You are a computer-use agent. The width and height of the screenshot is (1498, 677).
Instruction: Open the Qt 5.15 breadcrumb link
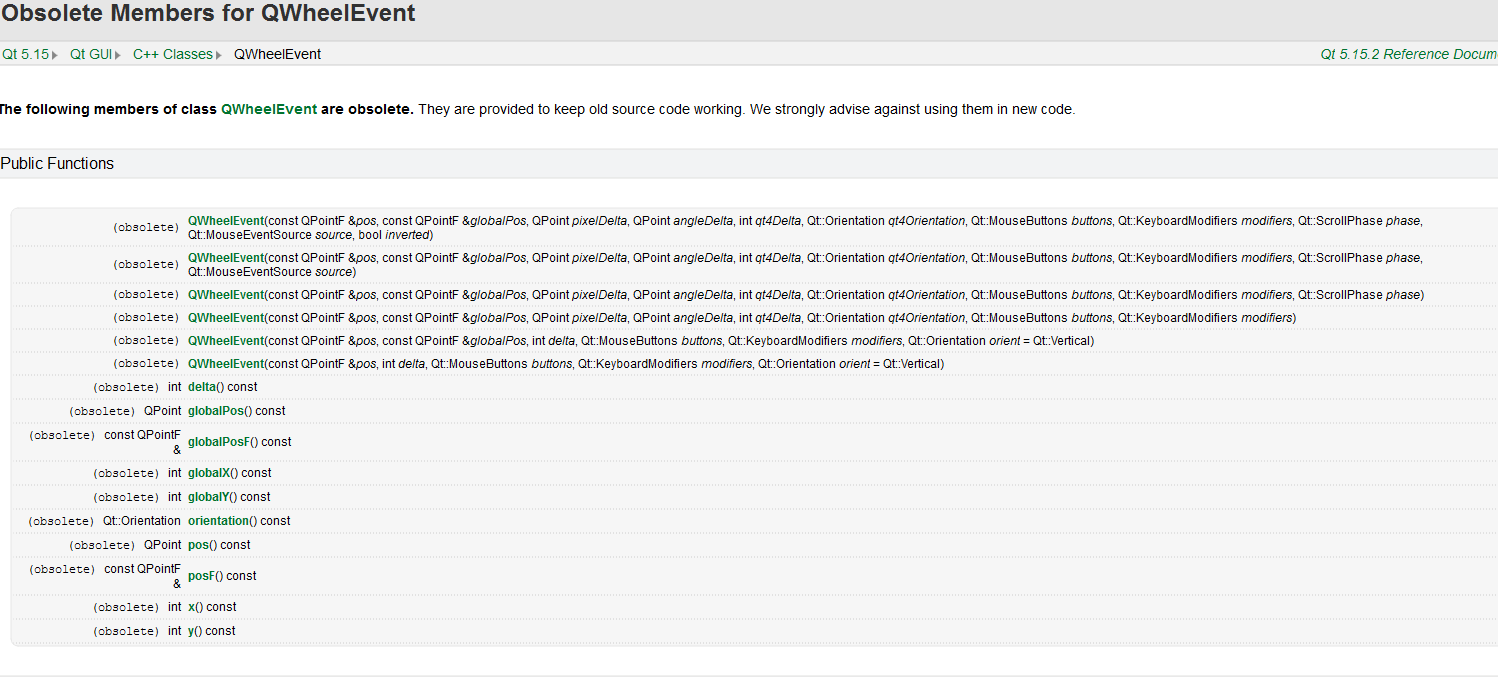(25, 54)
